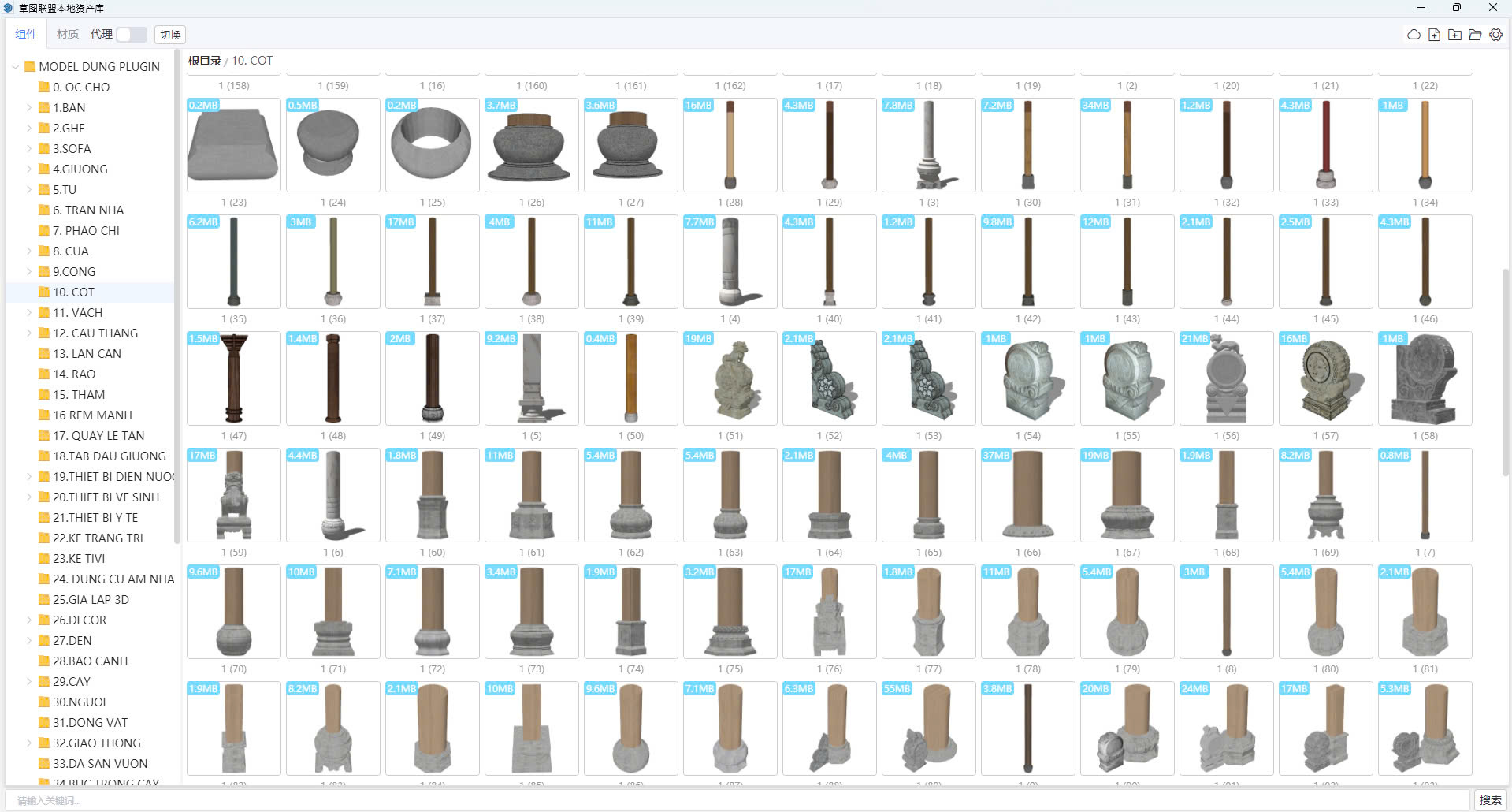Click the folder icon beside 25.GIA LAP 3D
The height and width of the screenshot is (812, 1512).
coord(44,600)
